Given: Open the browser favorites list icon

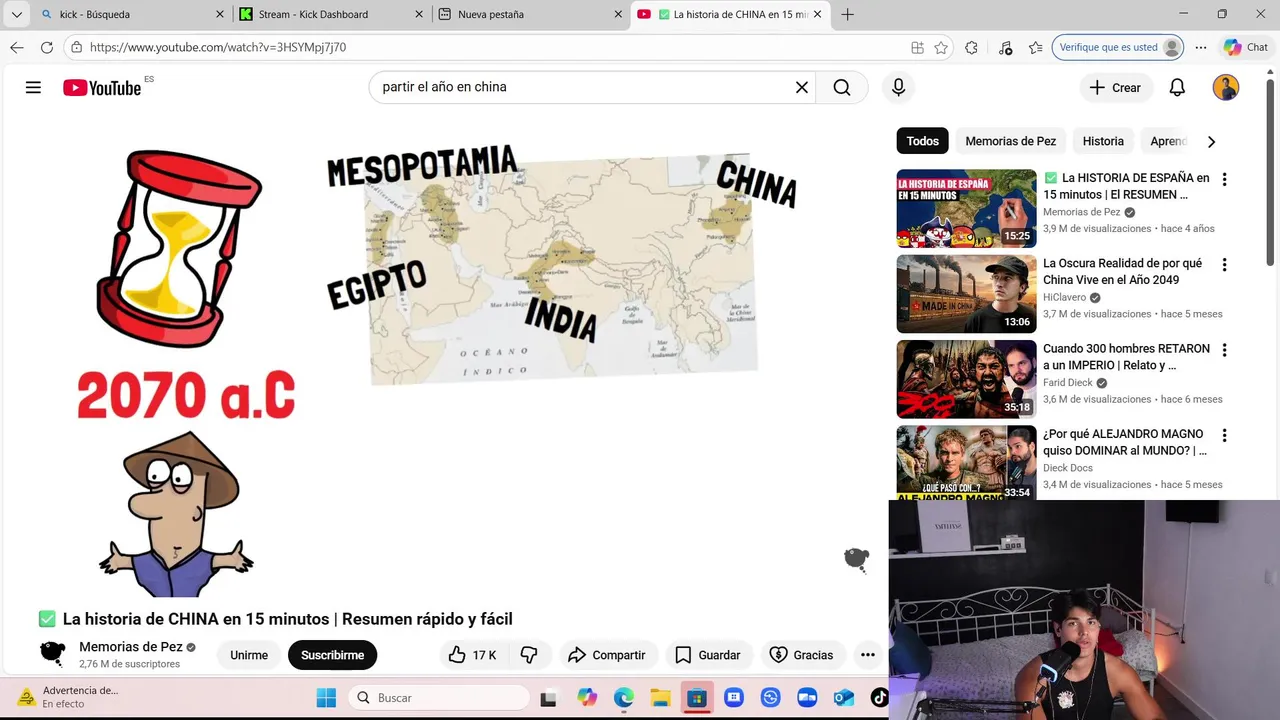Looking at the screenshot, I should coord(1035,47).
